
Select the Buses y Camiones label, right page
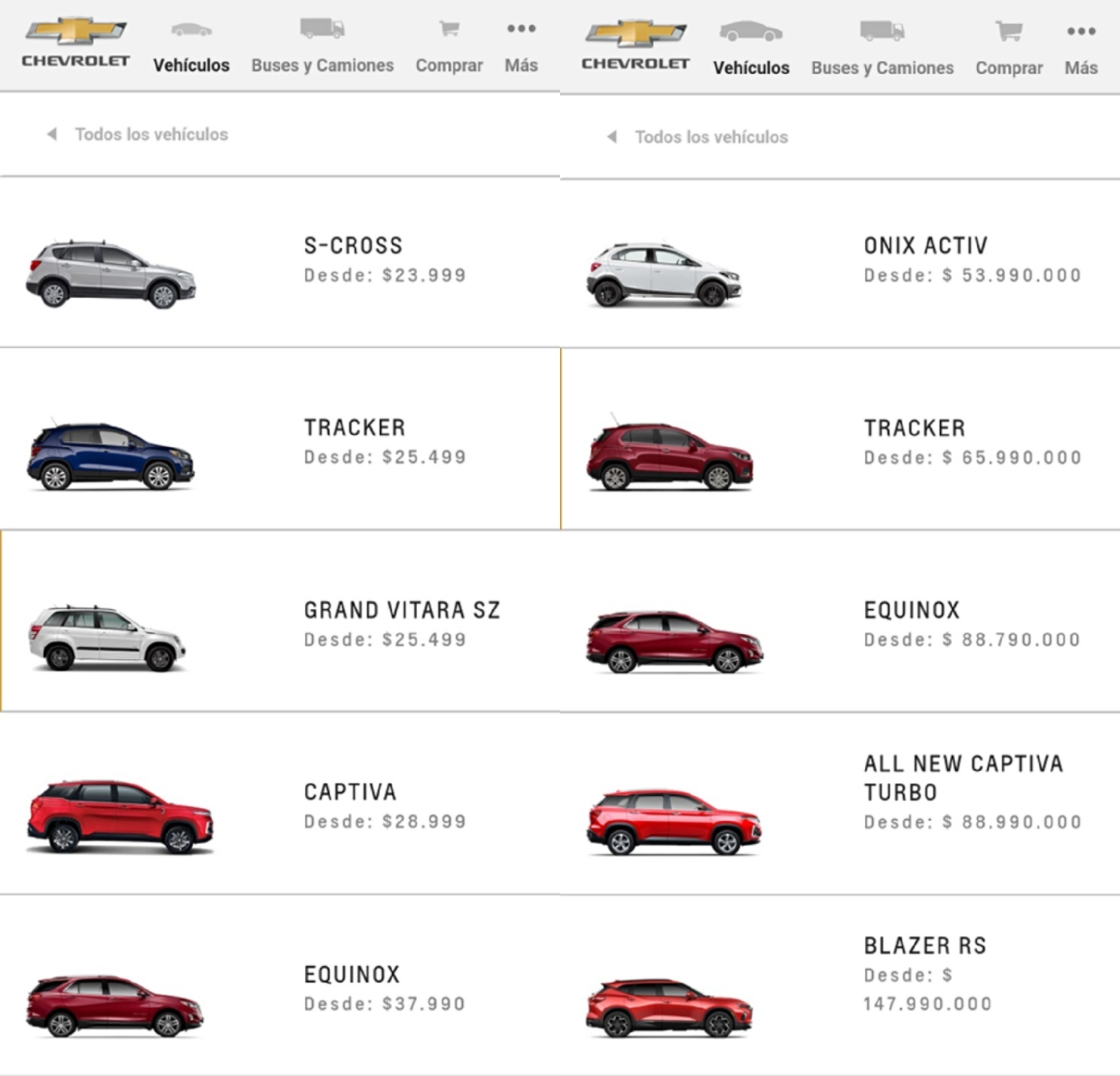click(x=882, y=68)
